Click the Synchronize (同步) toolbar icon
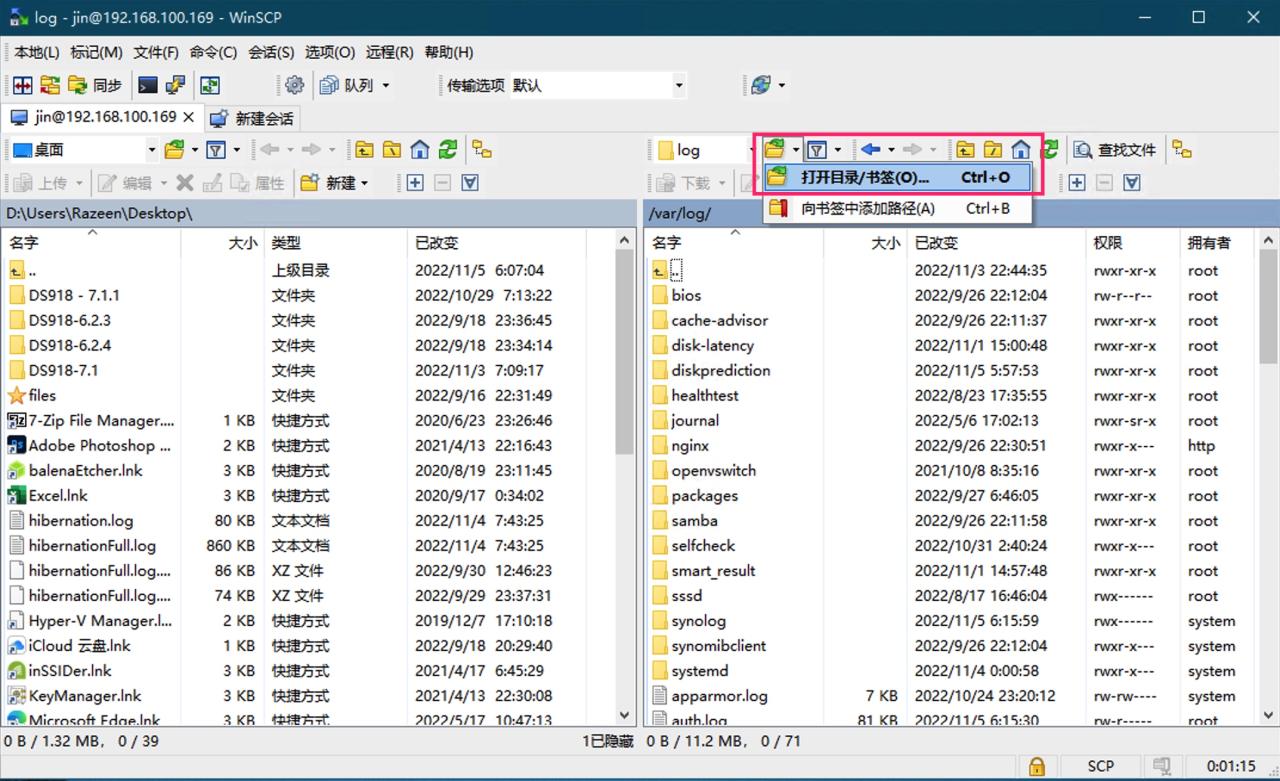The width and height of the screenshot is (1280, 781). pos(95,85)
